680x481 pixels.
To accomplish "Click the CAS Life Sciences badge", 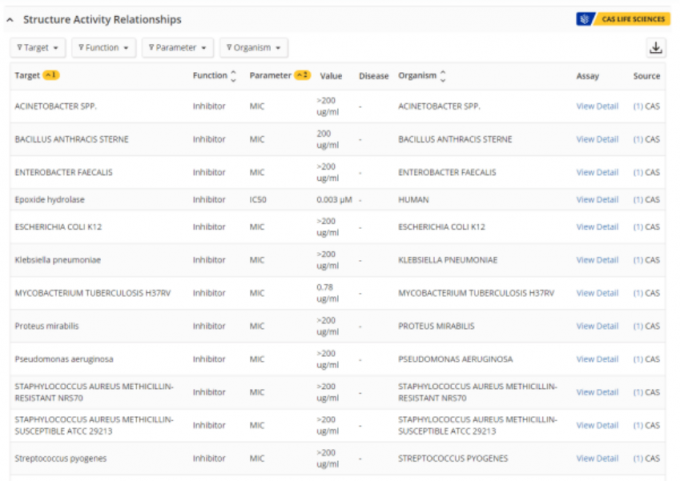I will click(622, 19).
